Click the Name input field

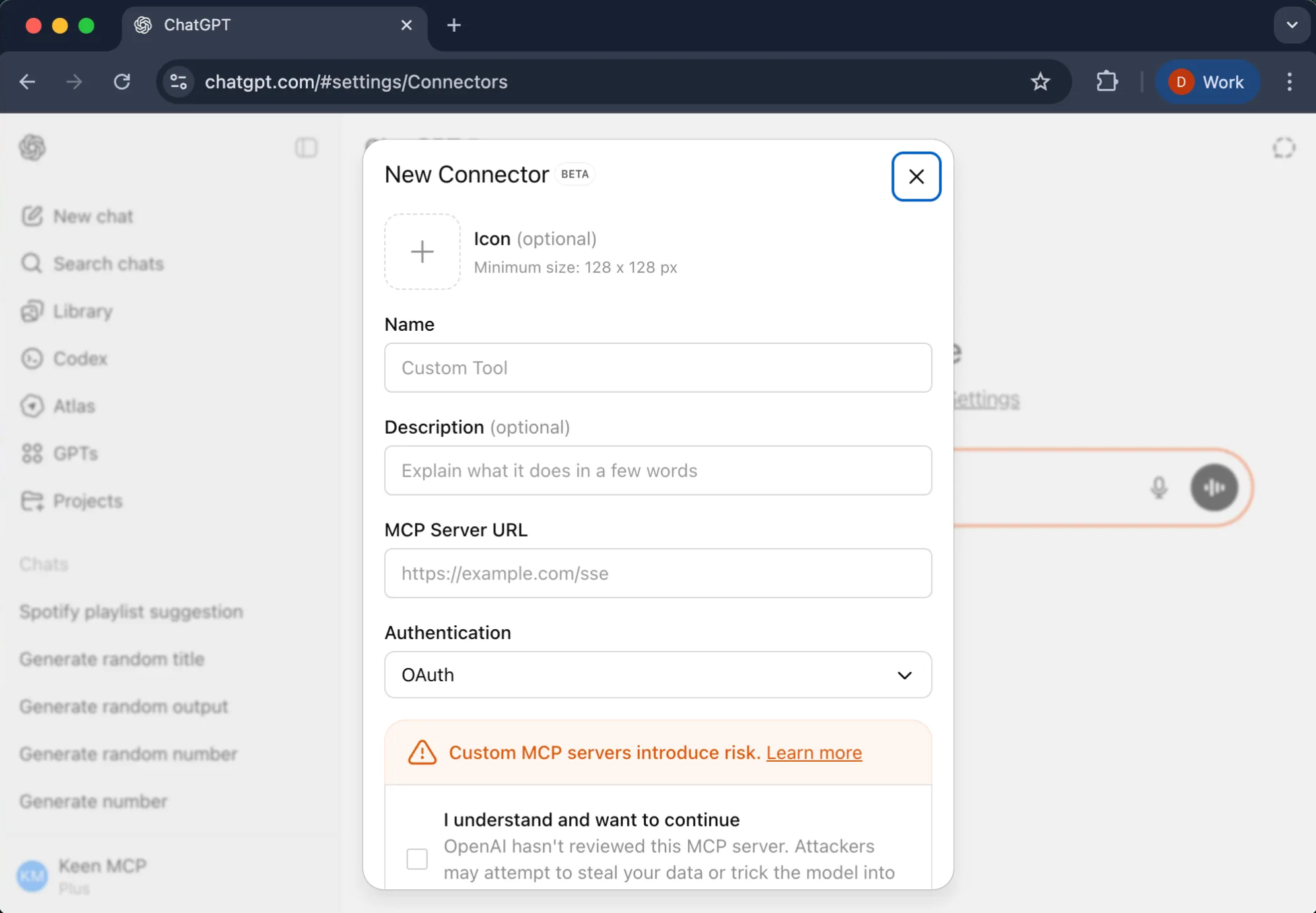[x=658, y=368]
